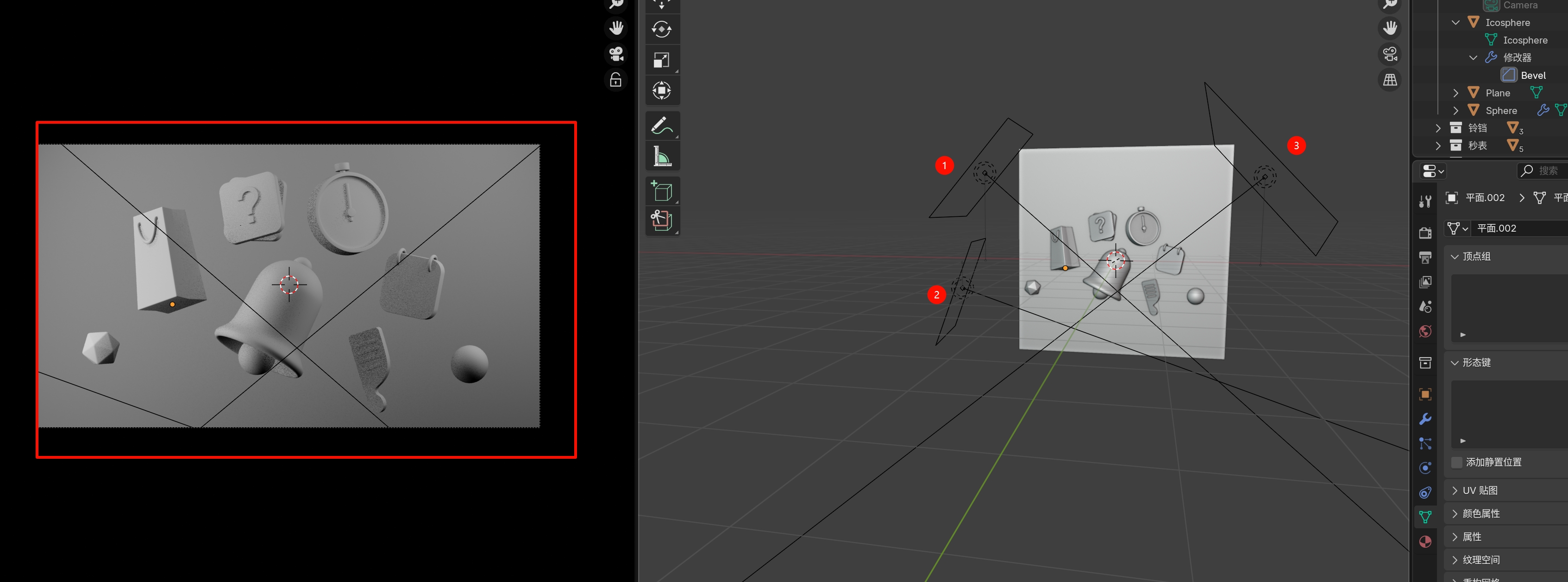Open the Material properties tab
Image resolution: width=1568 pixels, height=582 pixels.
1425,542
